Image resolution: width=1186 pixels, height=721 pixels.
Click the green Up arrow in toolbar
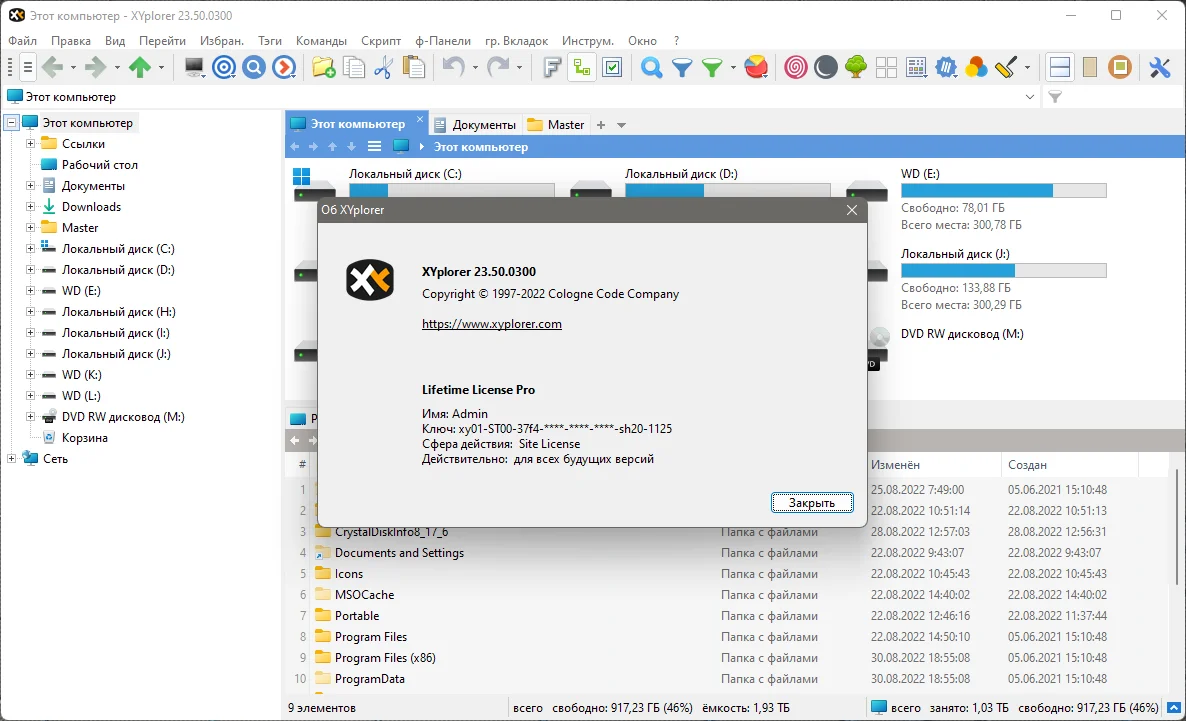click(140, 67)
